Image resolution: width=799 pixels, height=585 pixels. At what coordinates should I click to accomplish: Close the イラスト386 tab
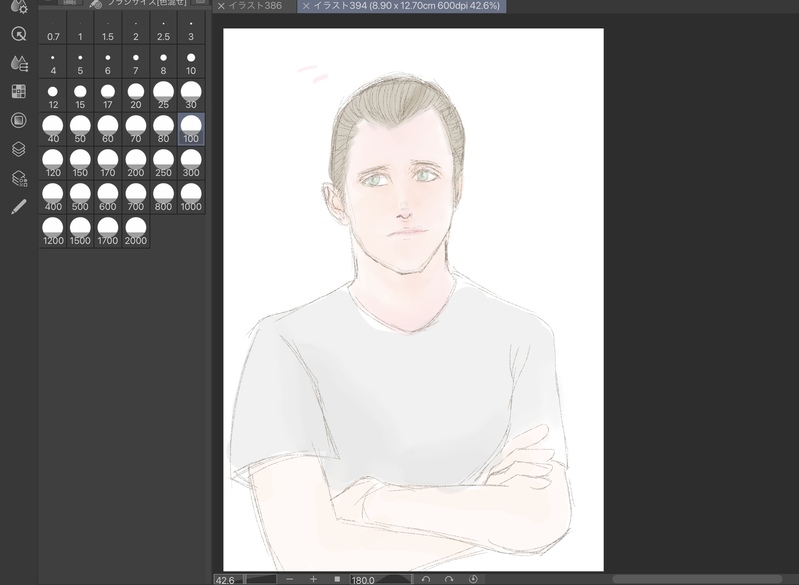tap(221, 6)
